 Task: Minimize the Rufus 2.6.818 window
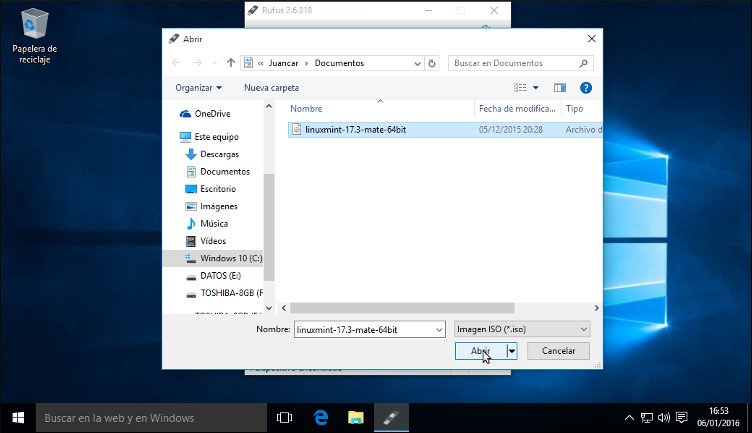click(428, 10)
